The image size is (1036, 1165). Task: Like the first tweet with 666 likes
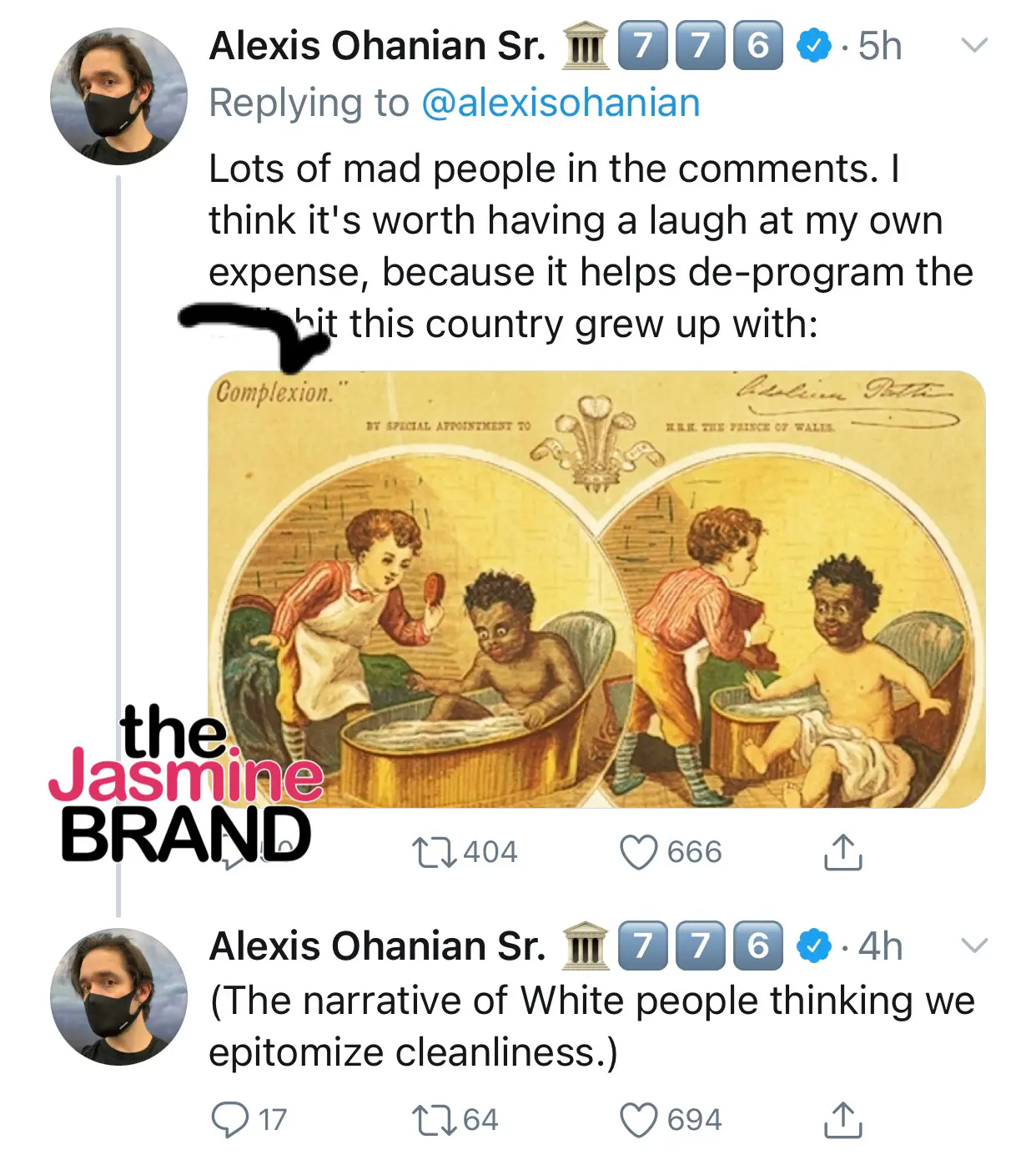[639, 852]
